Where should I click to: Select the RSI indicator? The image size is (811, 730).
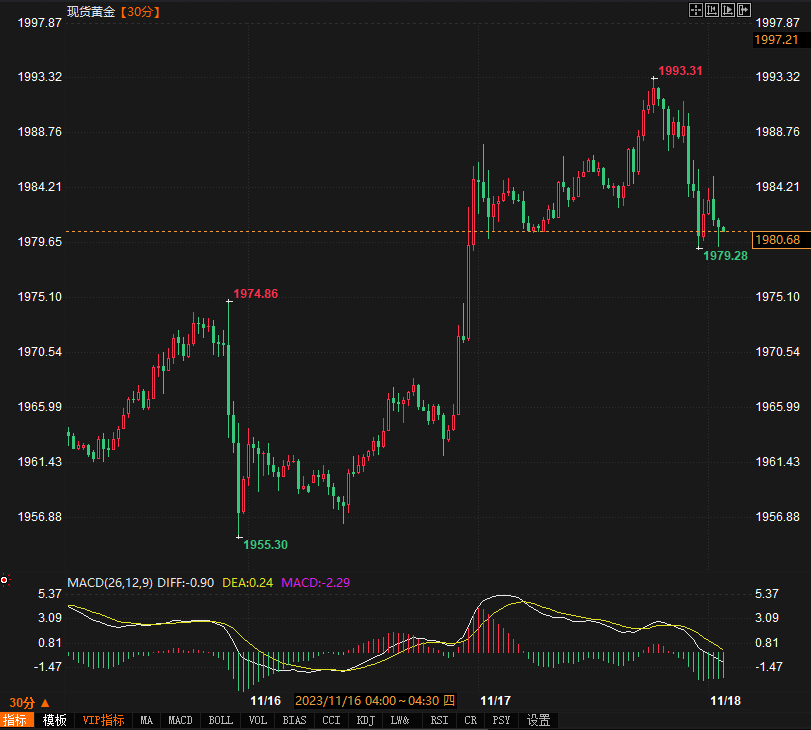438,720
